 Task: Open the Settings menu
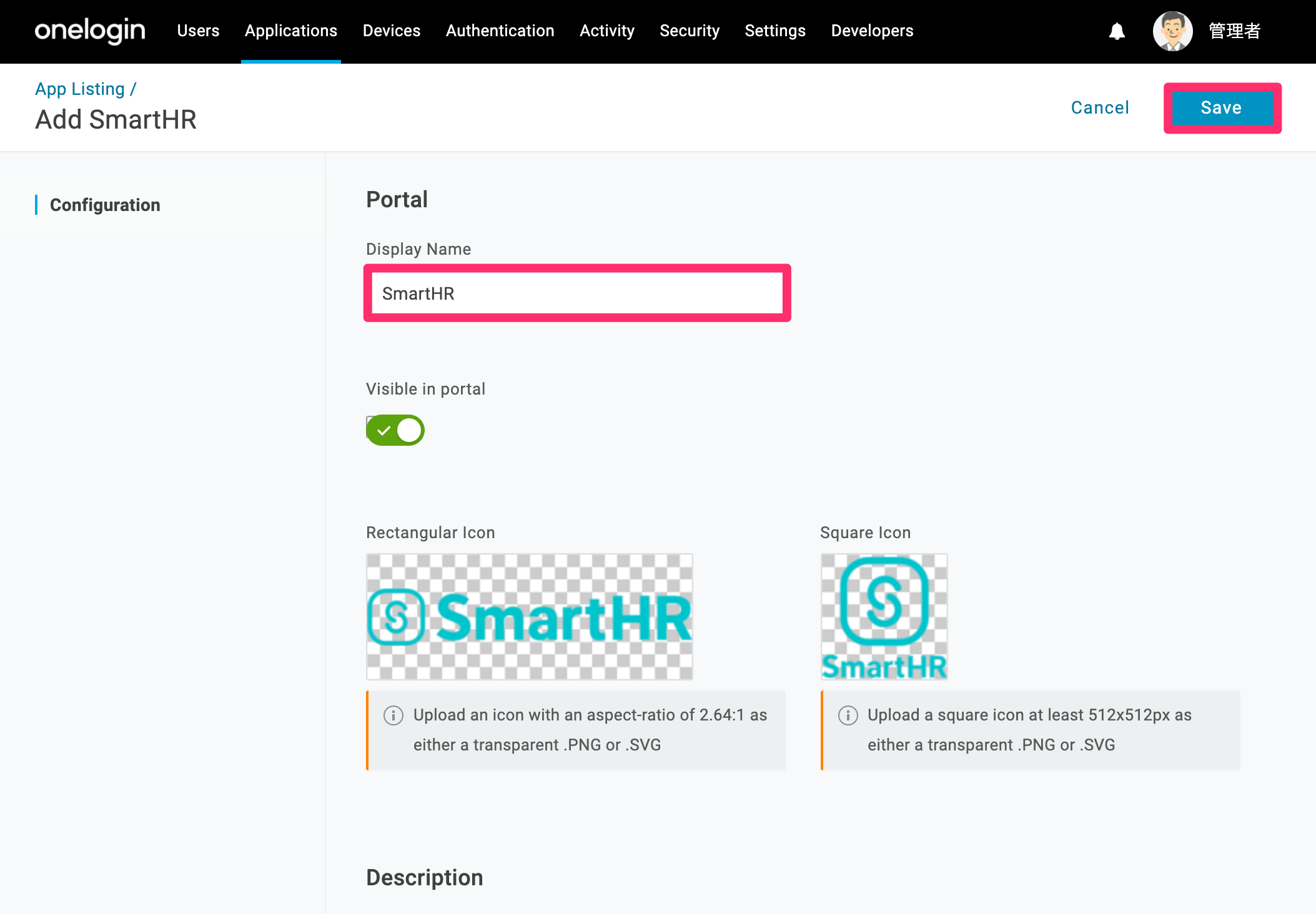[x=775, y=31]
